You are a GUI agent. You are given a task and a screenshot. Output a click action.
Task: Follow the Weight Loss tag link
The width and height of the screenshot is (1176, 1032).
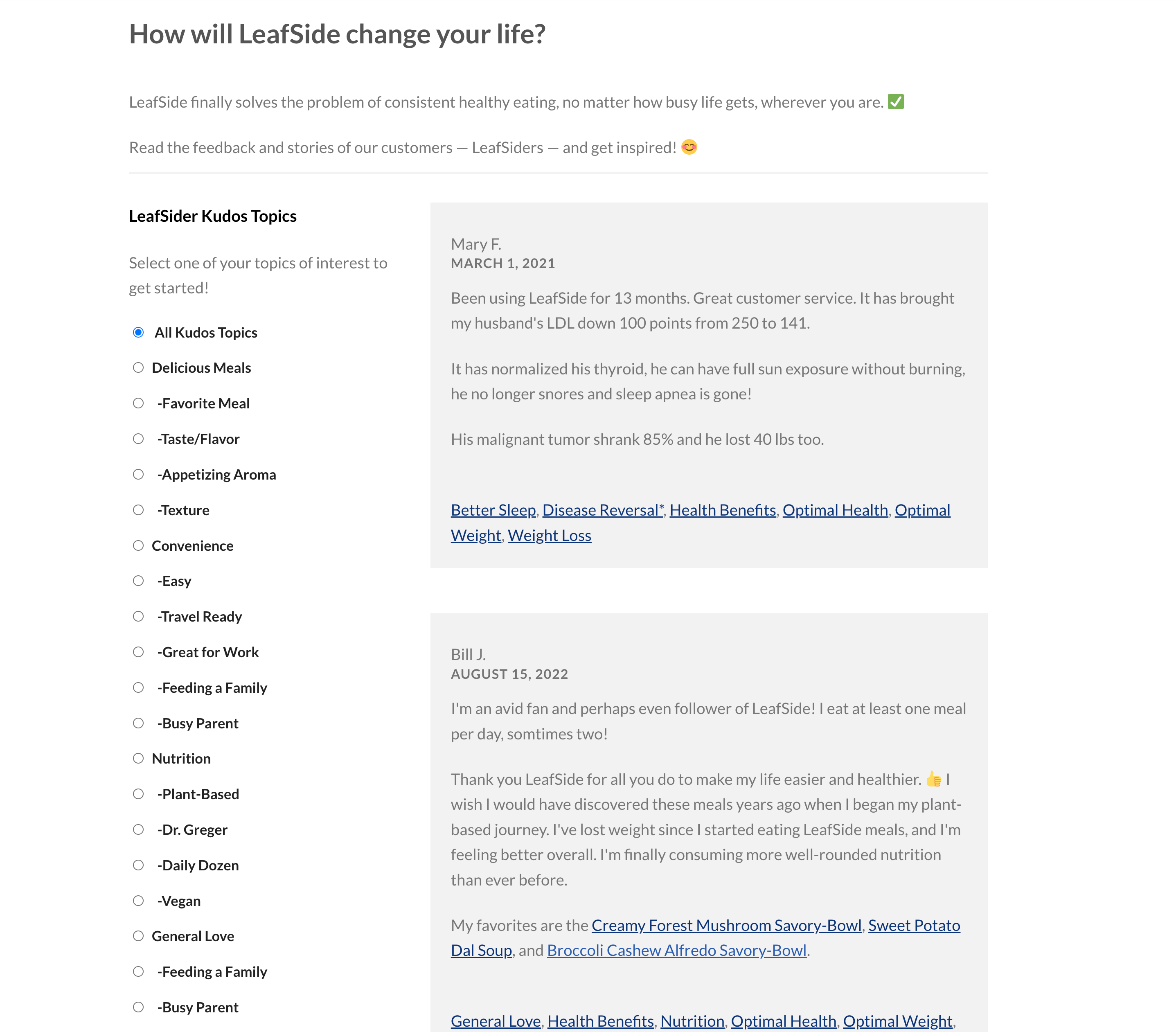[x=550, y=536]
